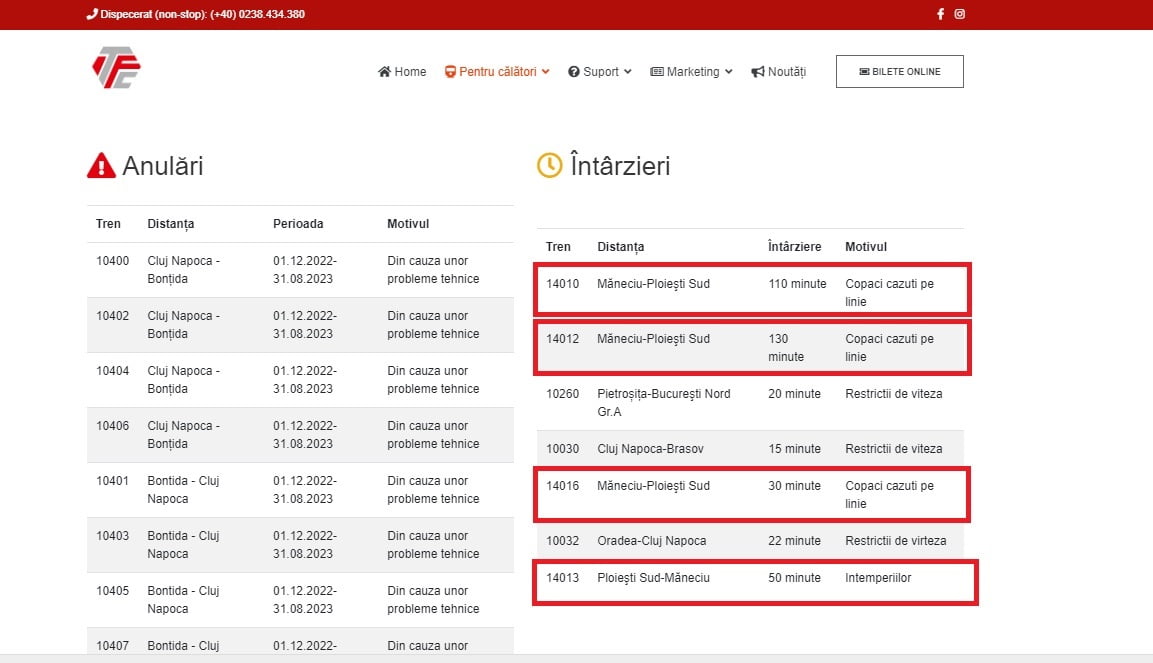Click the red warning triangle beside Anulări
Viewport: 1153px width, 663px height.
(x=101, y=165)
